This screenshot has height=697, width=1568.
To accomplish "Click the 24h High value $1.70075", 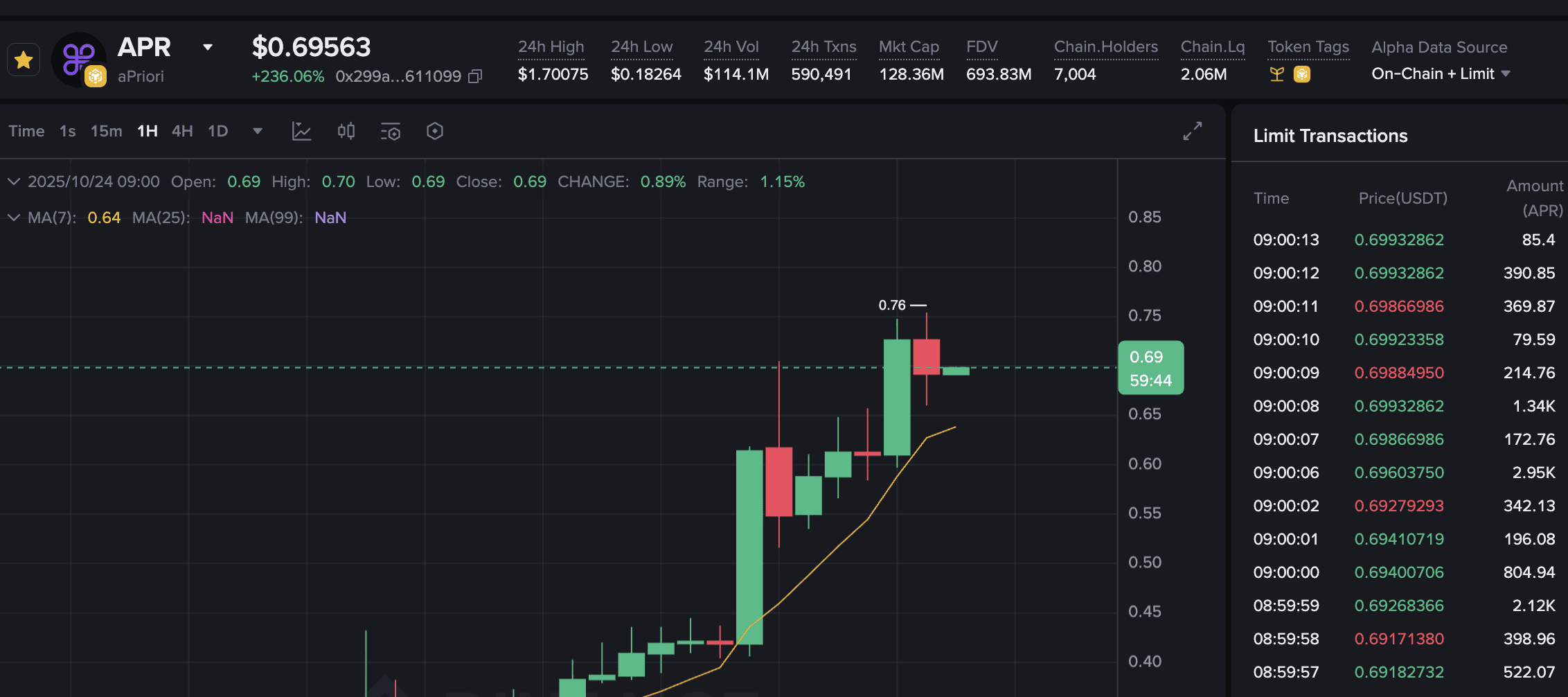I will tap(553, 74).
